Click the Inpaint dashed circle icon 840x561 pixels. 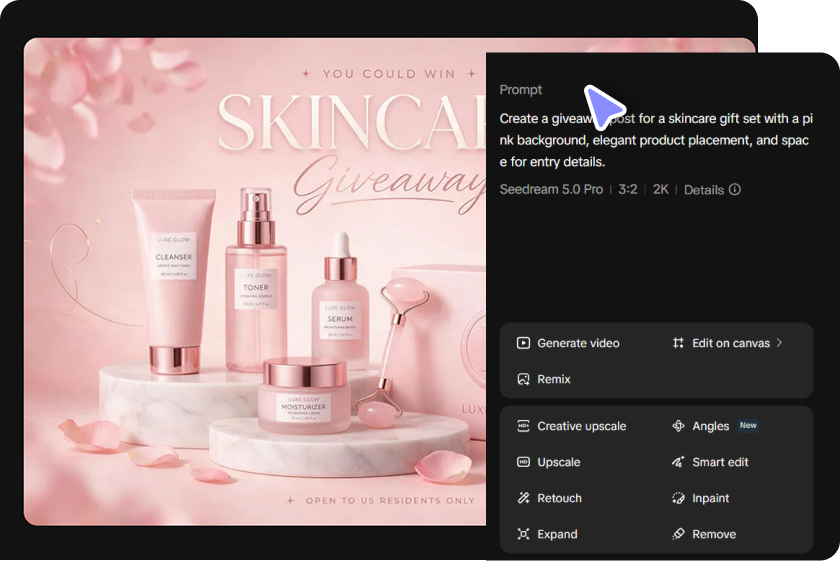[678, 498]
